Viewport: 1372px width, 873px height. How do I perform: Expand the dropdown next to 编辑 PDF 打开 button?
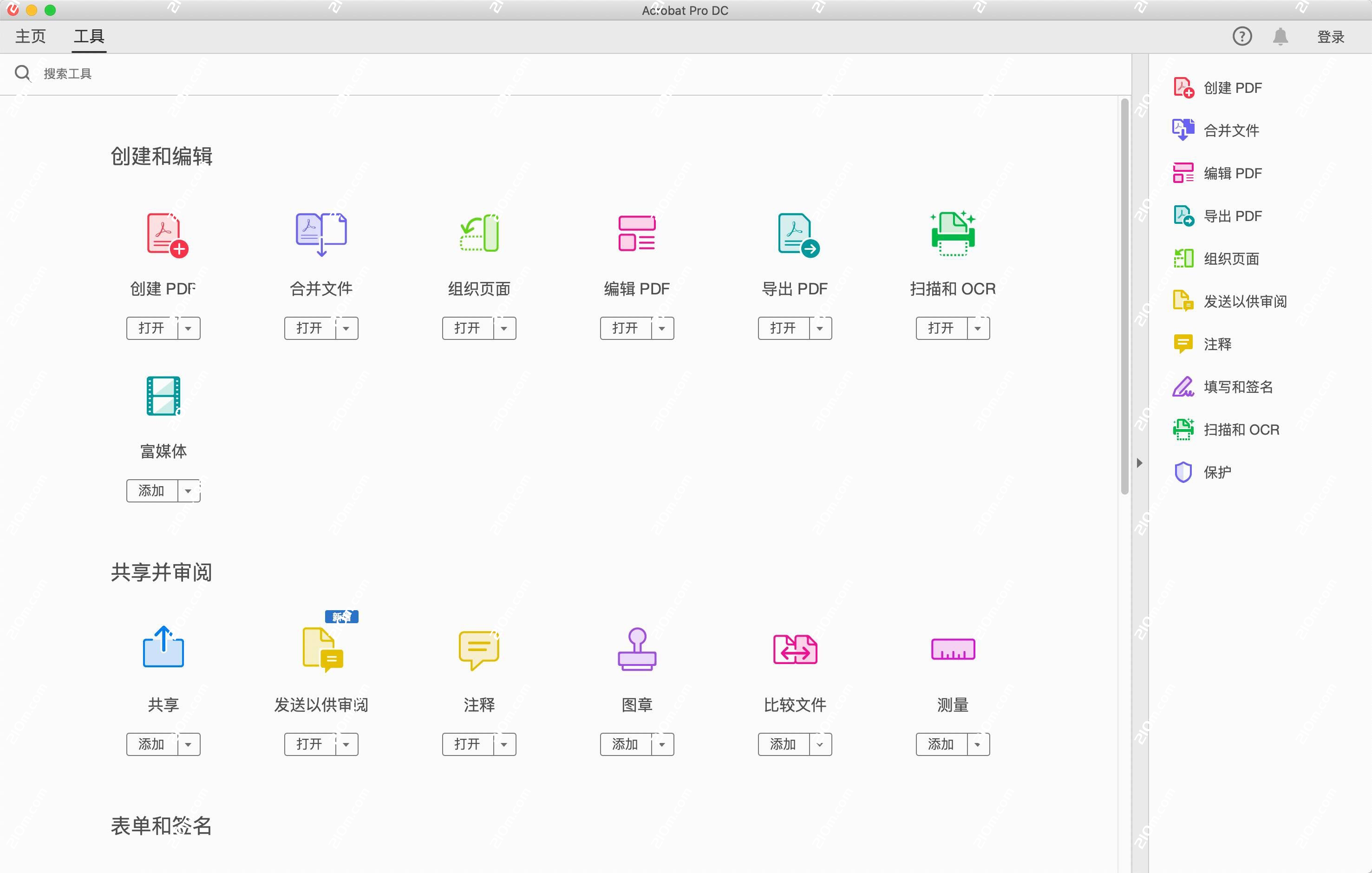[x=661, y=328]
